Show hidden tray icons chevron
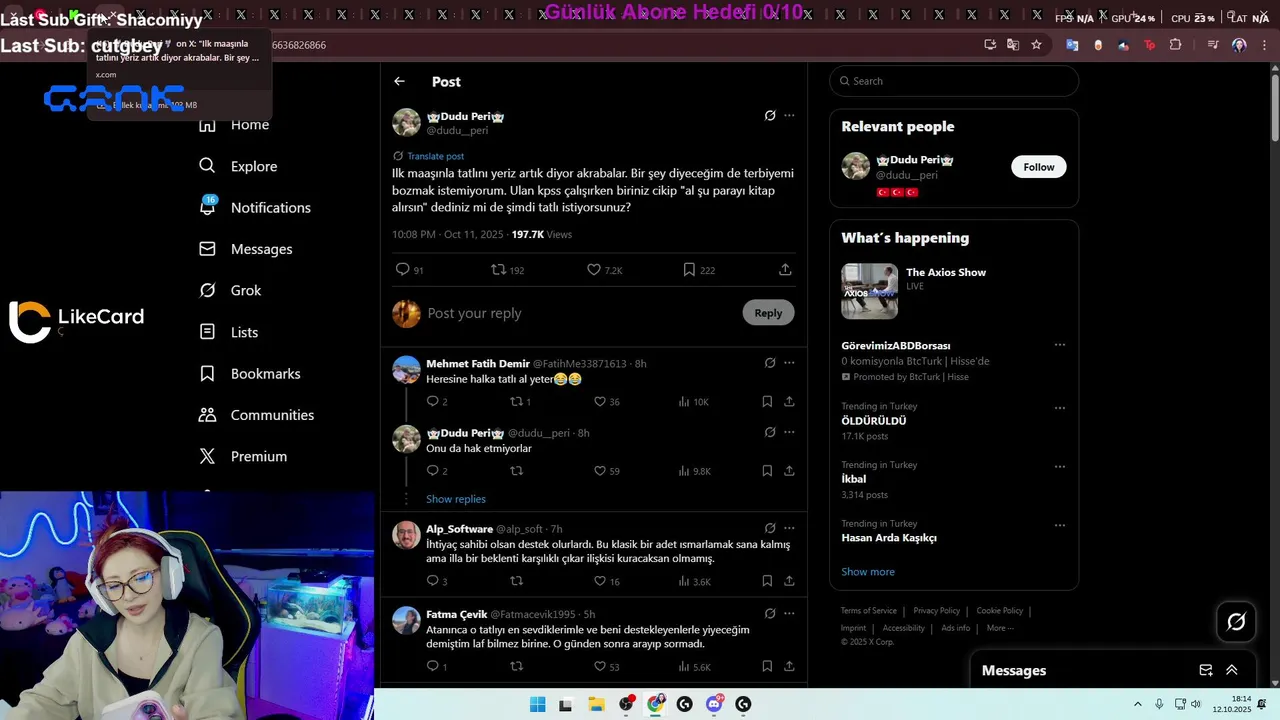The height and width of the screenshot is (720, 1280). 1137,704
